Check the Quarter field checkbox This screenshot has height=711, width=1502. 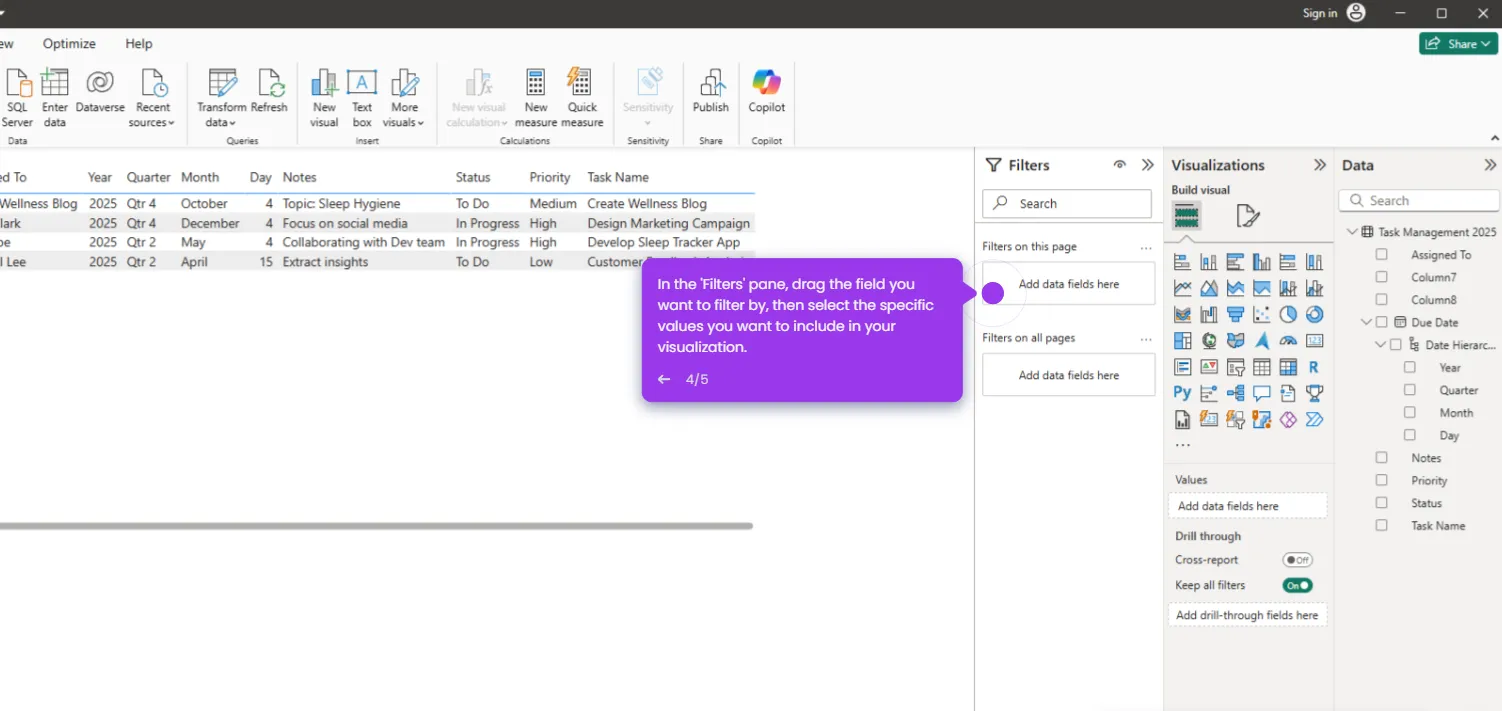coord(1410,390)
